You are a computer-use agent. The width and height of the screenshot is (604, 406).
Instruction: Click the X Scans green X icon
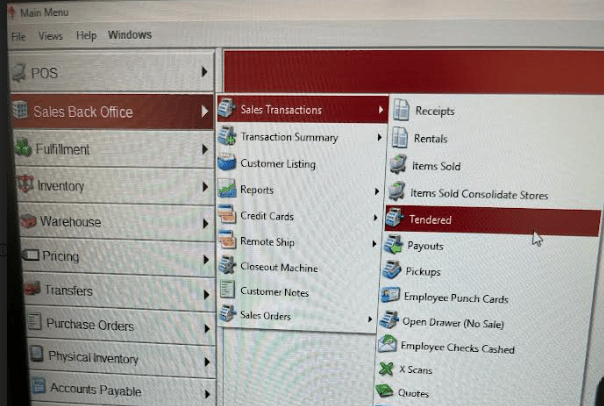386,369
